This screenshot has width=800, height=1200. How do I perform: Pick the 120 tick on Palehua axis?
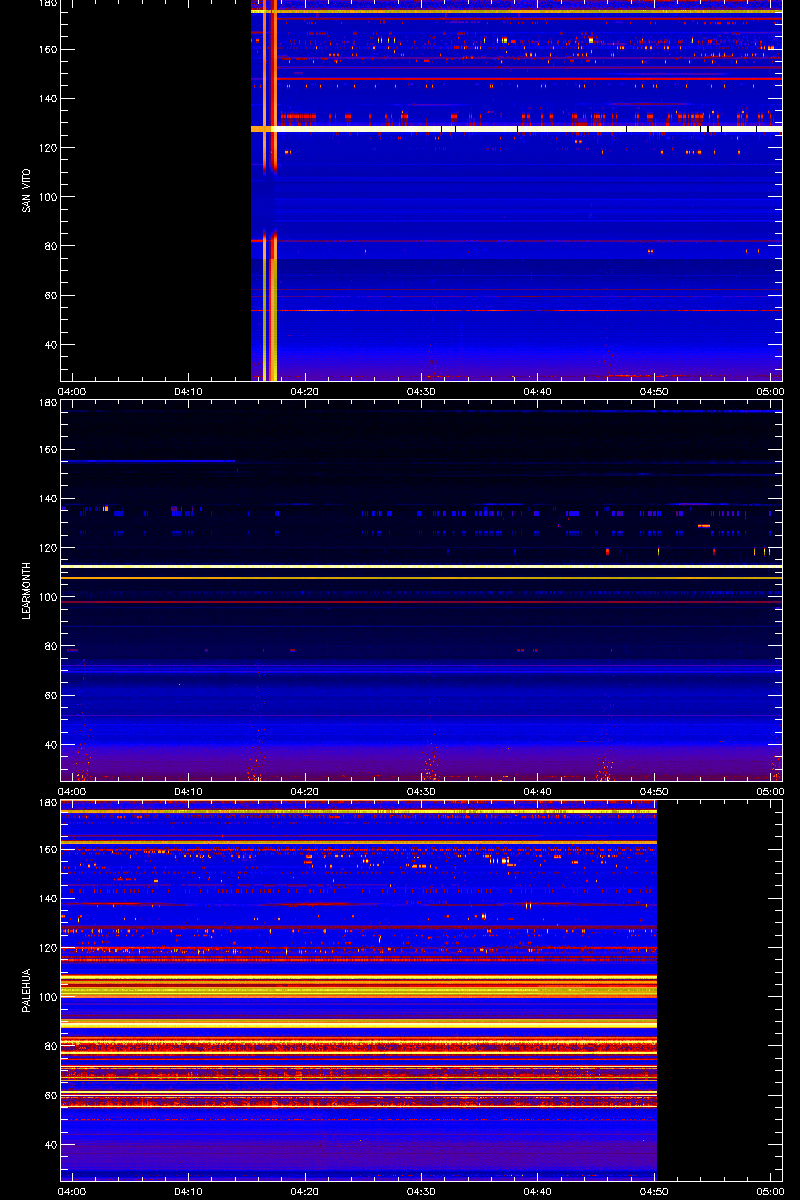coord(47,948)
